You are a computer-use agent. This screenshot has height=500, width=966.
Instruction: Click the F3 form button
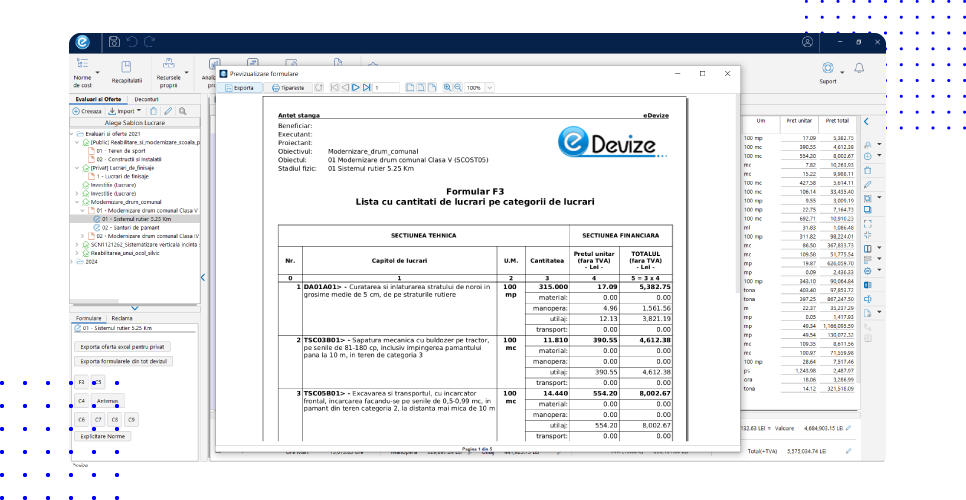[81, 382]
